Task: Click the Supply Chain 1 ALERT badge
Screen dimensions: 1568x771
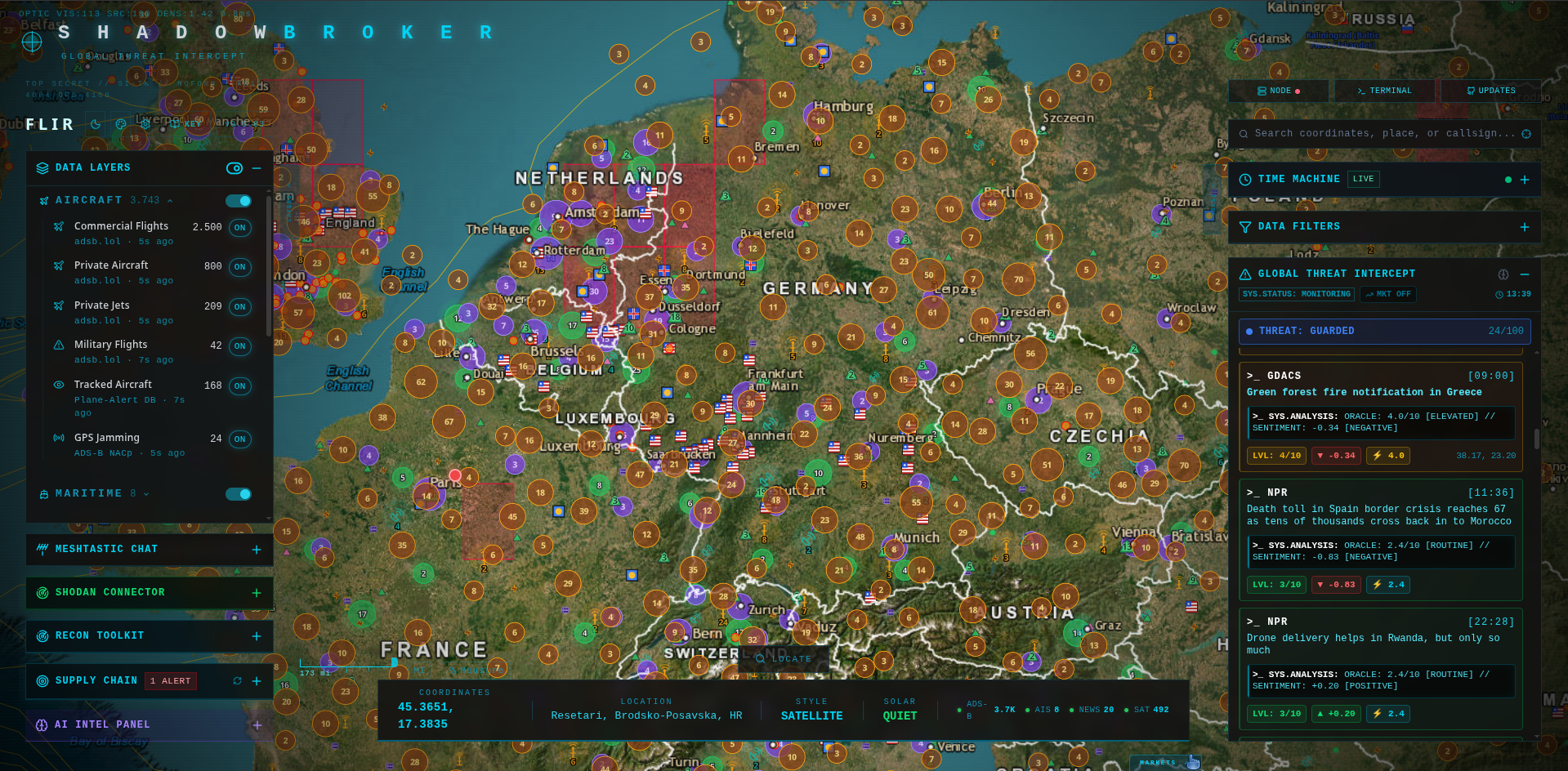Action: click(171, 681)
